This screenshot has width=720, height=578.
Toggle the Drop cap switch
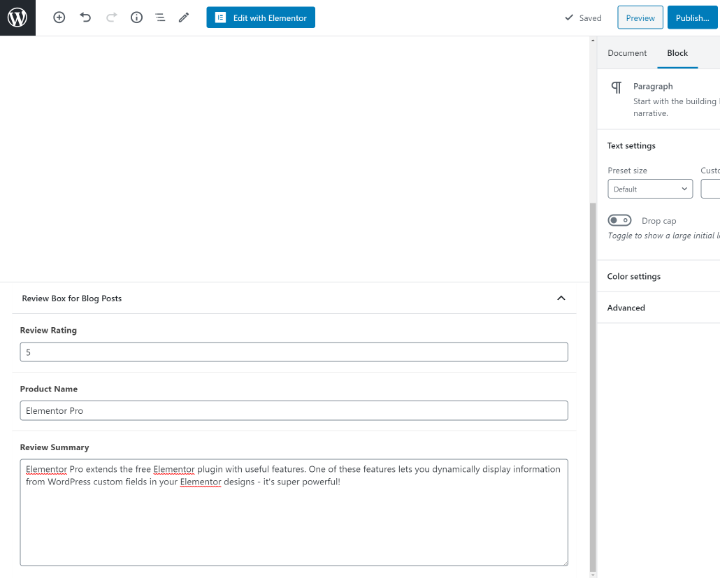pyautogui.click(x=619, y=220)
